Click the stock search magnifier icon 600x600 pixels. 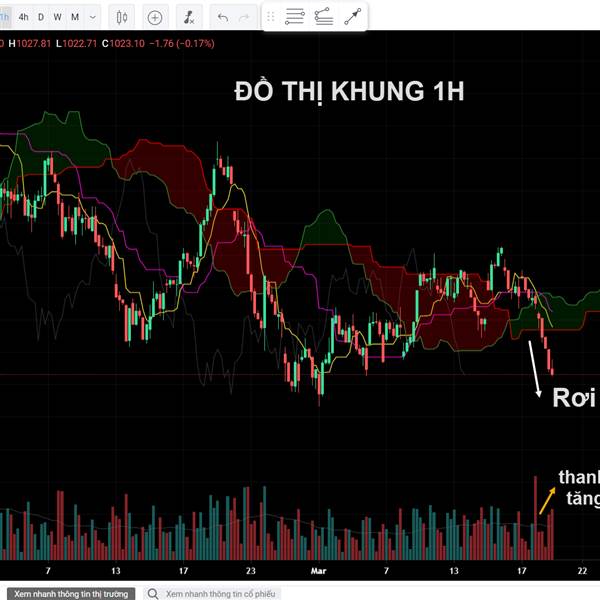point(153,594)
